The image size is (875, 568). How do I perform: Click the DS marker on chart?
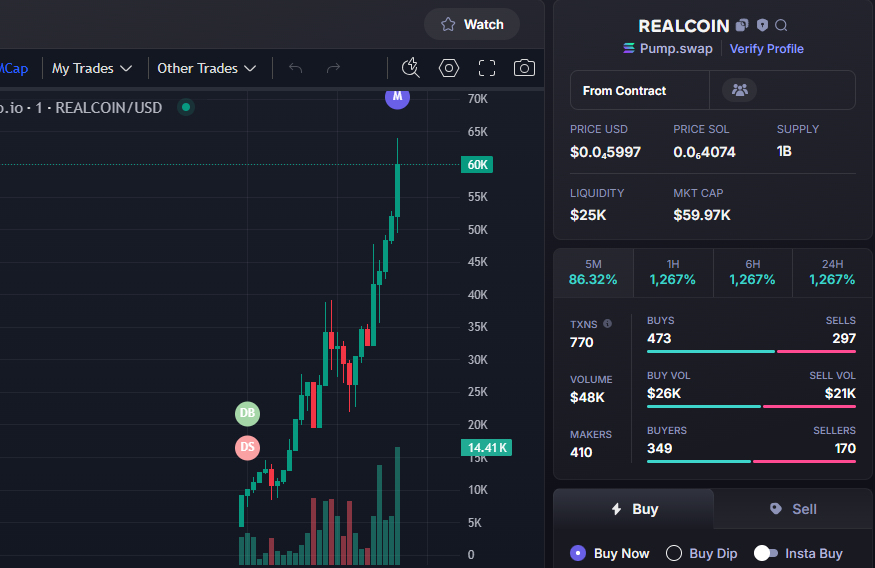click(x=247, y=447)
